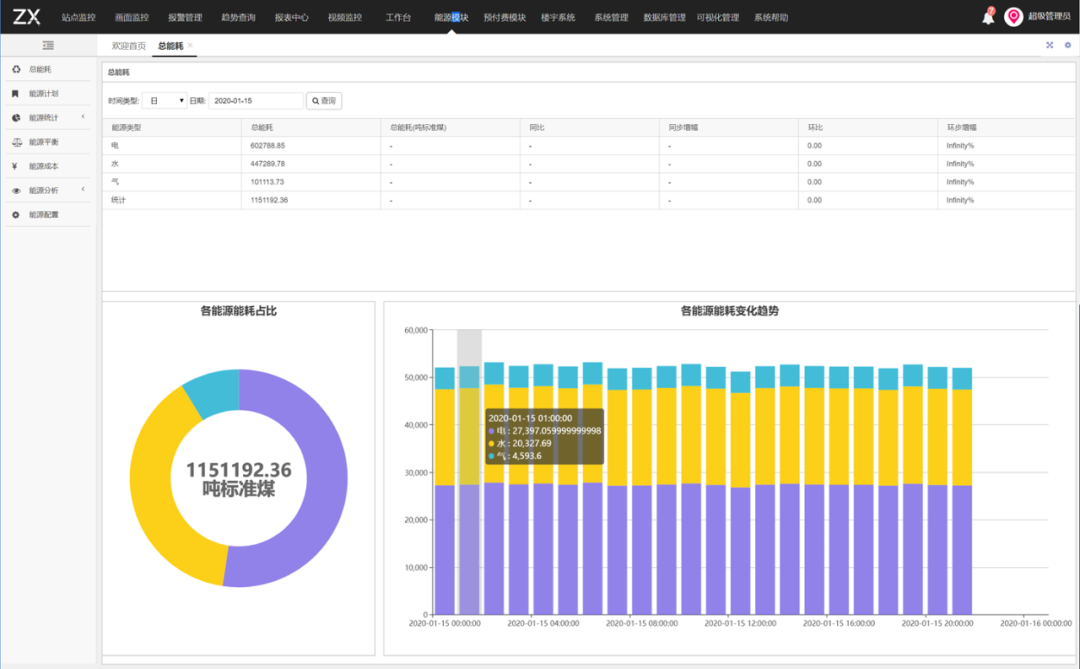Screen dimensions: 1080x669
Task: Open the 时间类型 dropdown showing 日
Action: (x=165, y=101)
